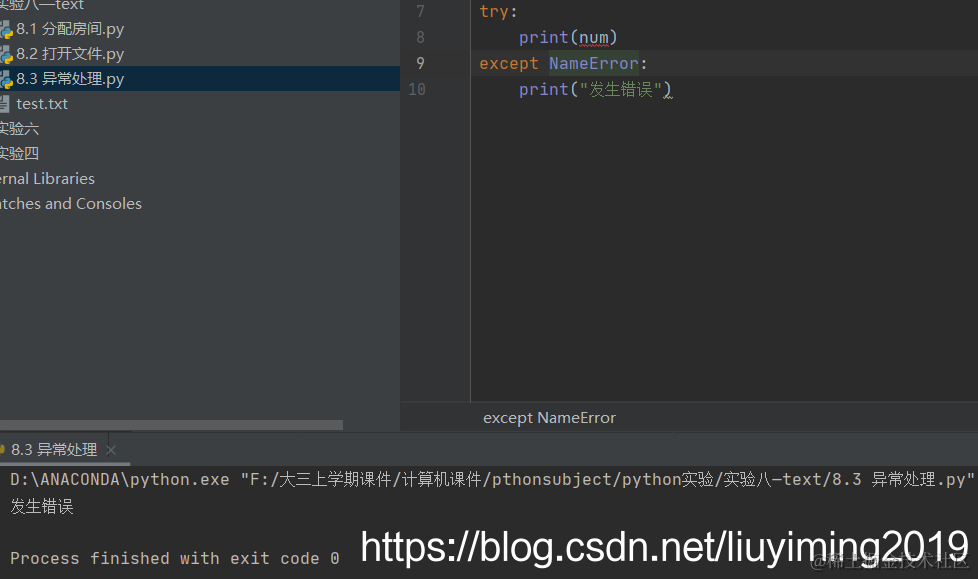Open the file 8.1 分配房间.py
This screenshot has width=978, height=579.
(70, 29)
